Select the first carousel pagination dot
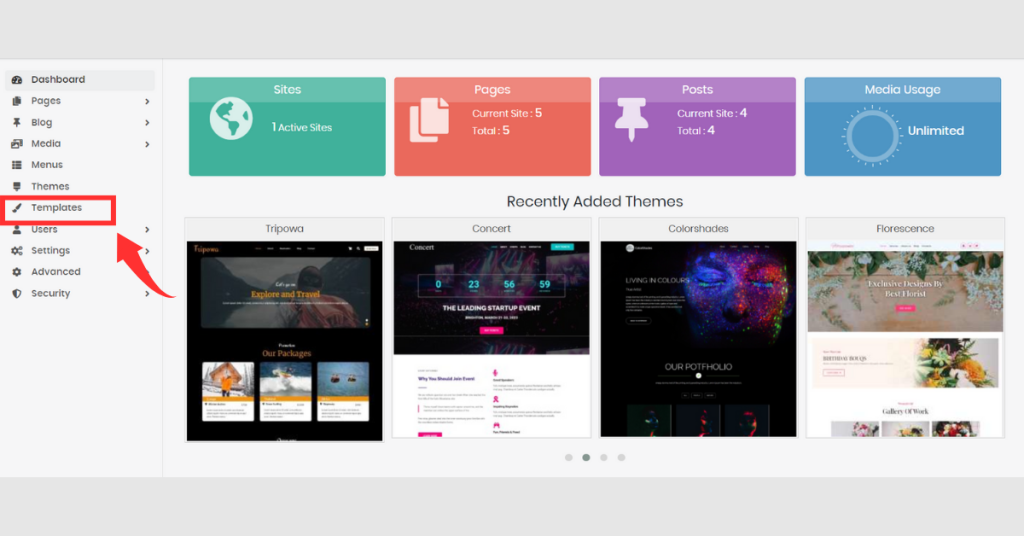The image size is (1024, 536). coord(569,458)
